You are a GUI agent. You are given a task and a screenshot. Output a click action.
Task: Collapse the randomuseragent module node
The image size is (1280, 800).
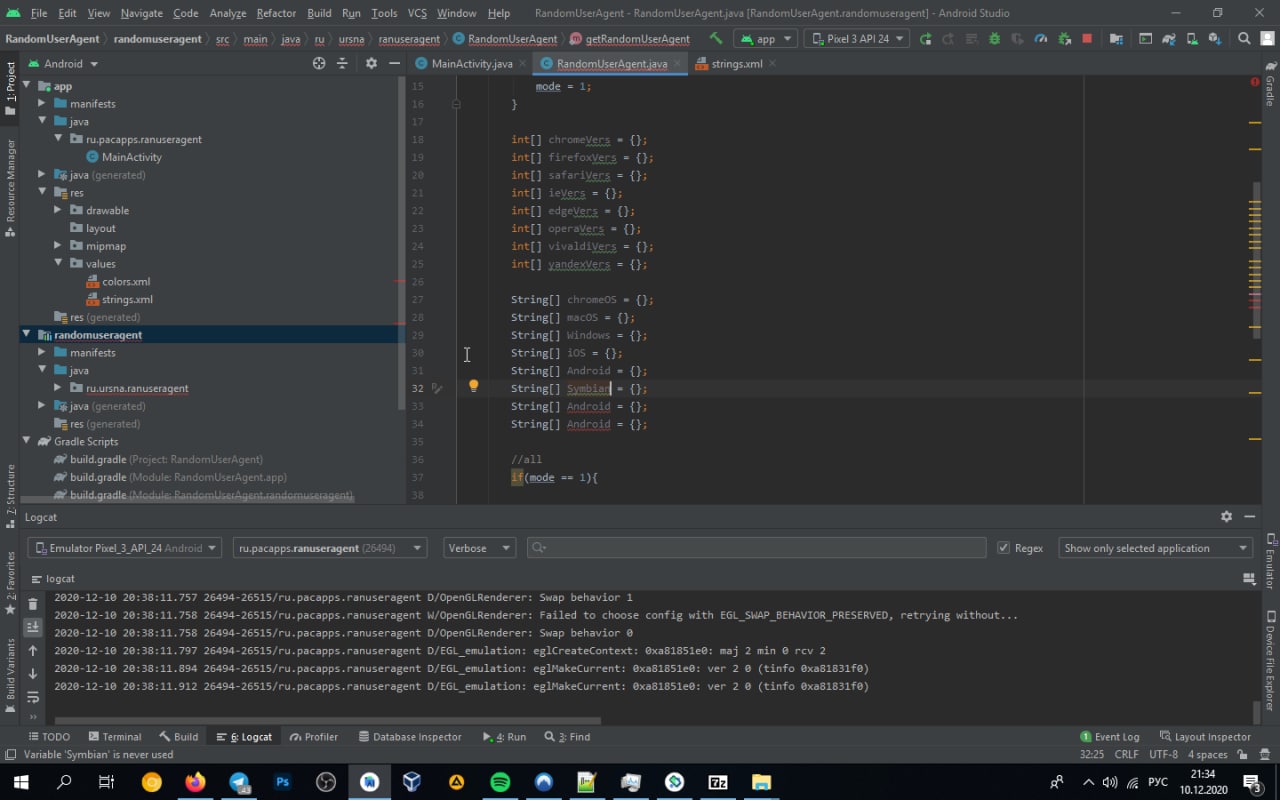[x=26, y=334]
